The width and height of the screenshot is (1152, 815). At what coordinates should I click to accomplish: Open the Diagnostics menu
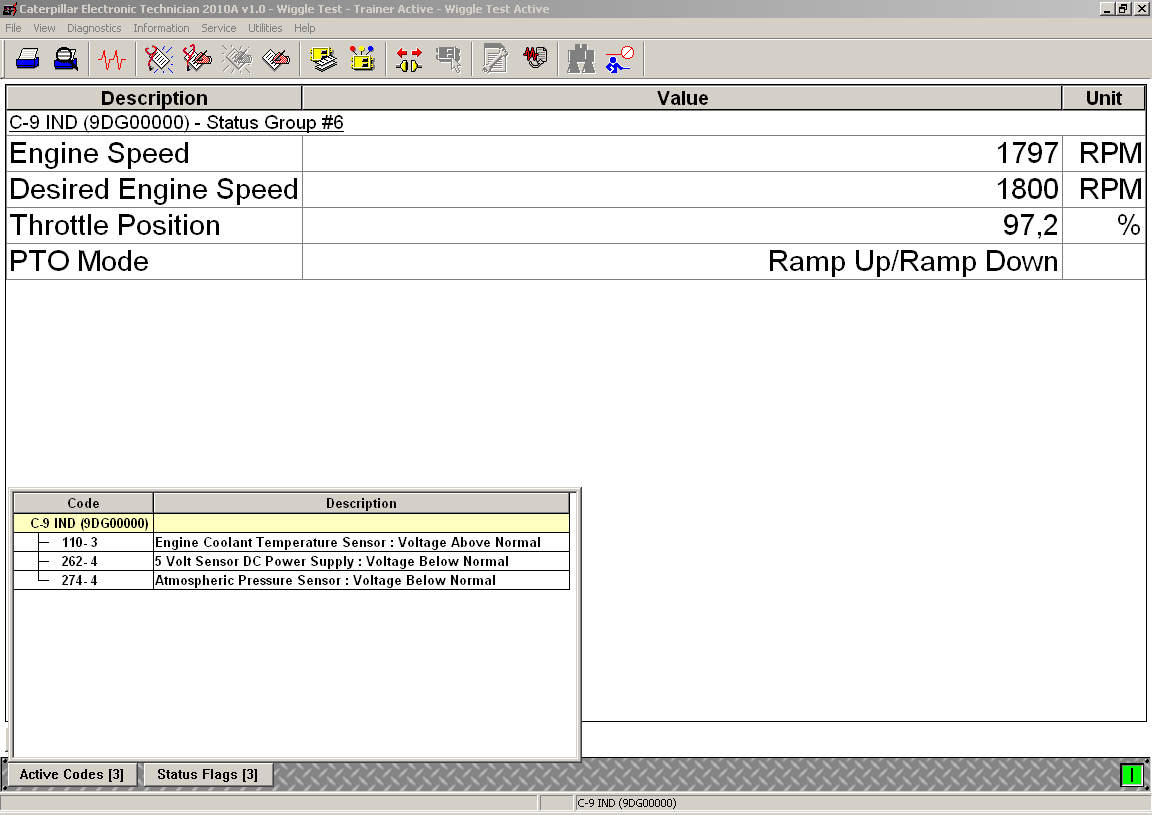(94, 28)
